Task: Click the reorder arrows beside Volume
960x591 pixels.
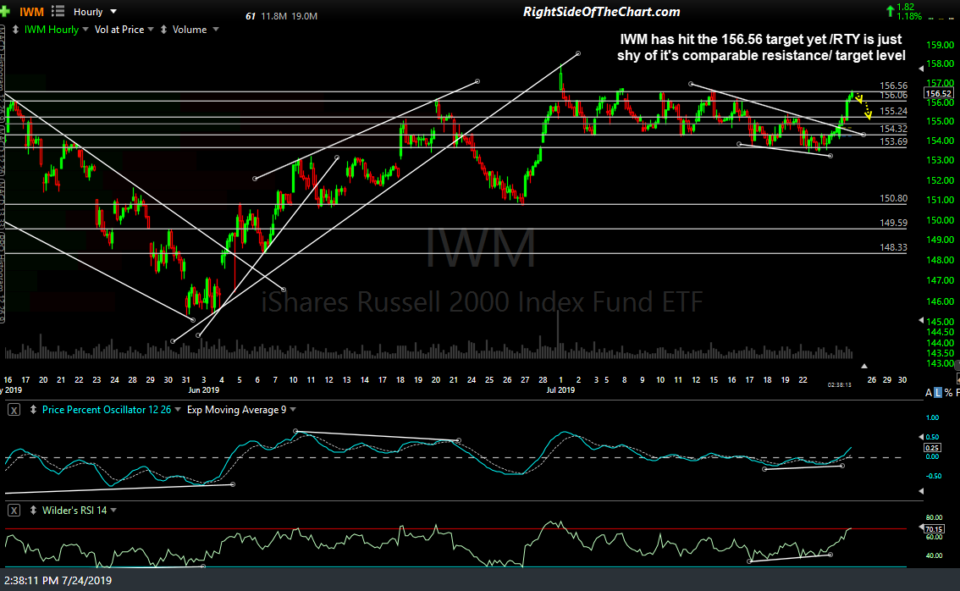Action: 164,30
